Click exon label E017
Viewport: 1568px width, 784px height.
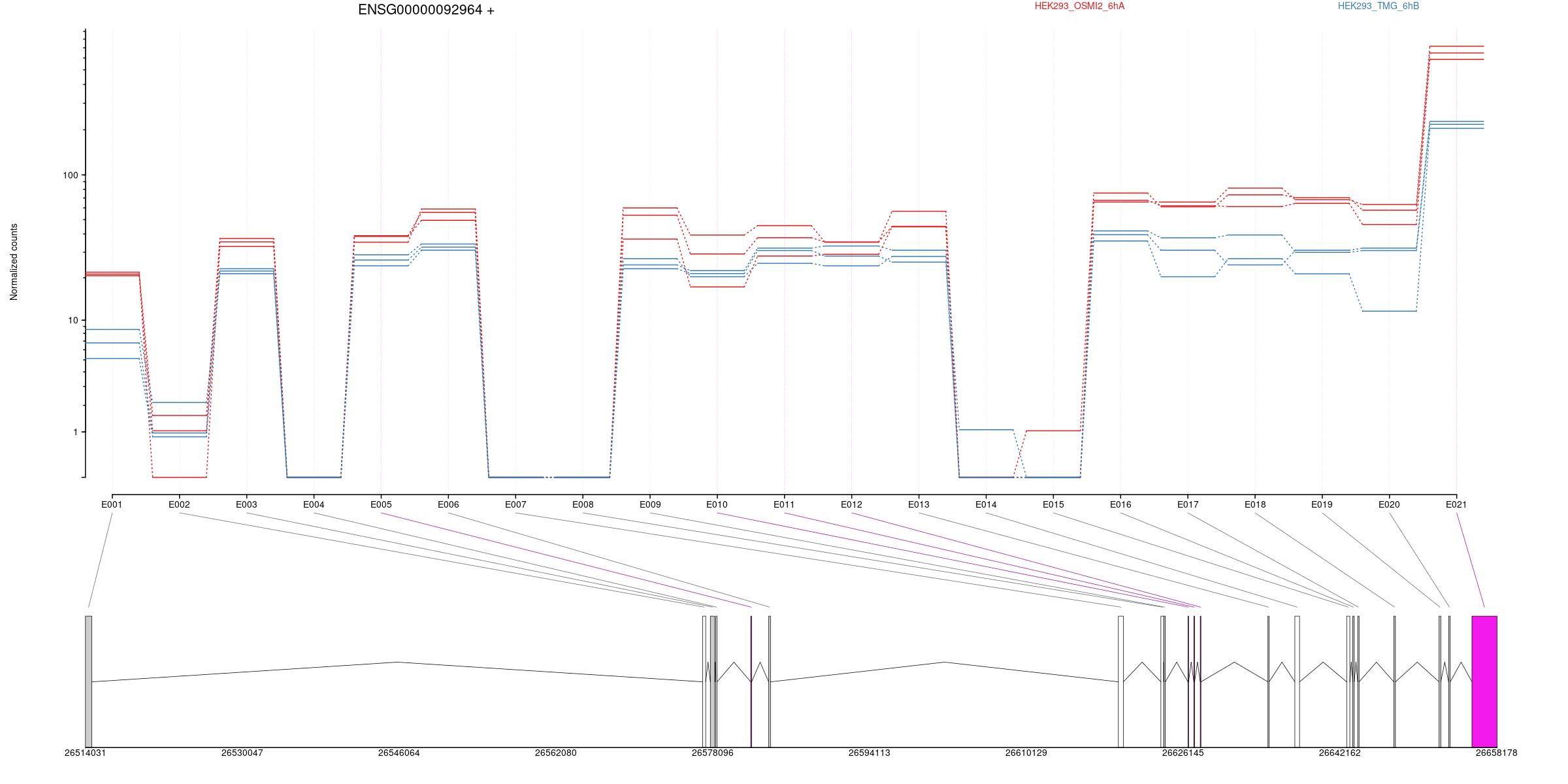[x=1188, y=505]
